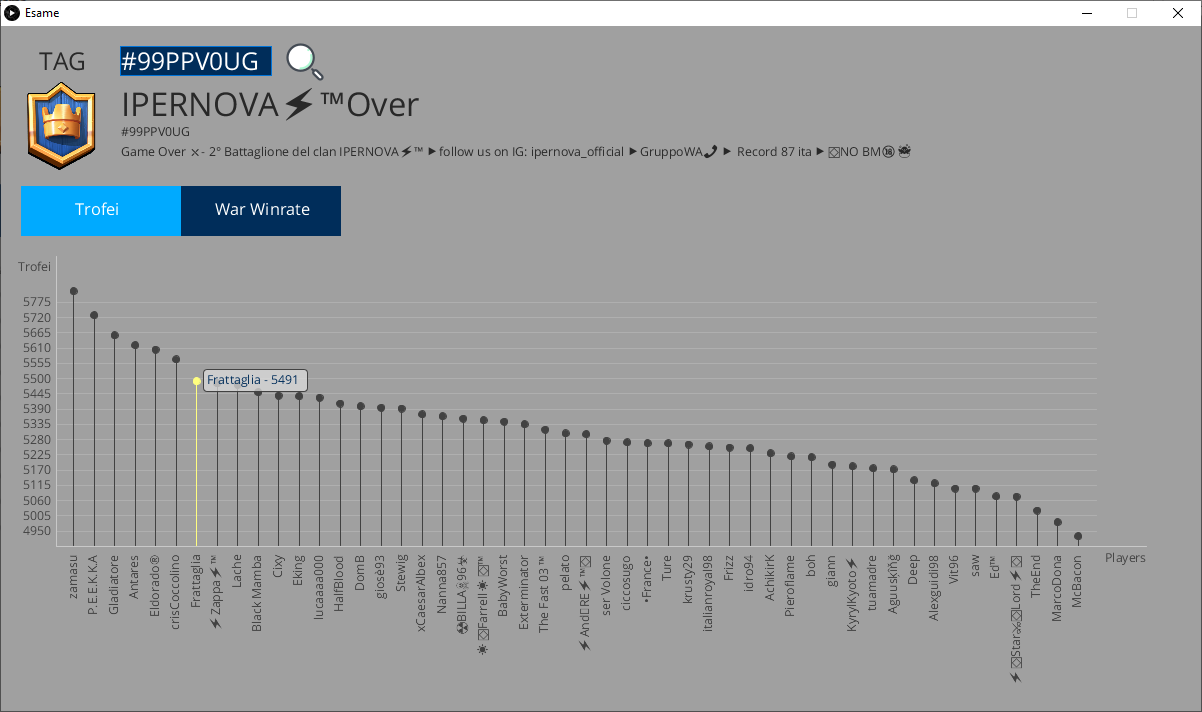This screenshot has width=1202, height=712.
Task: Click the Antares data point
Action: click(x=135, y=345)
